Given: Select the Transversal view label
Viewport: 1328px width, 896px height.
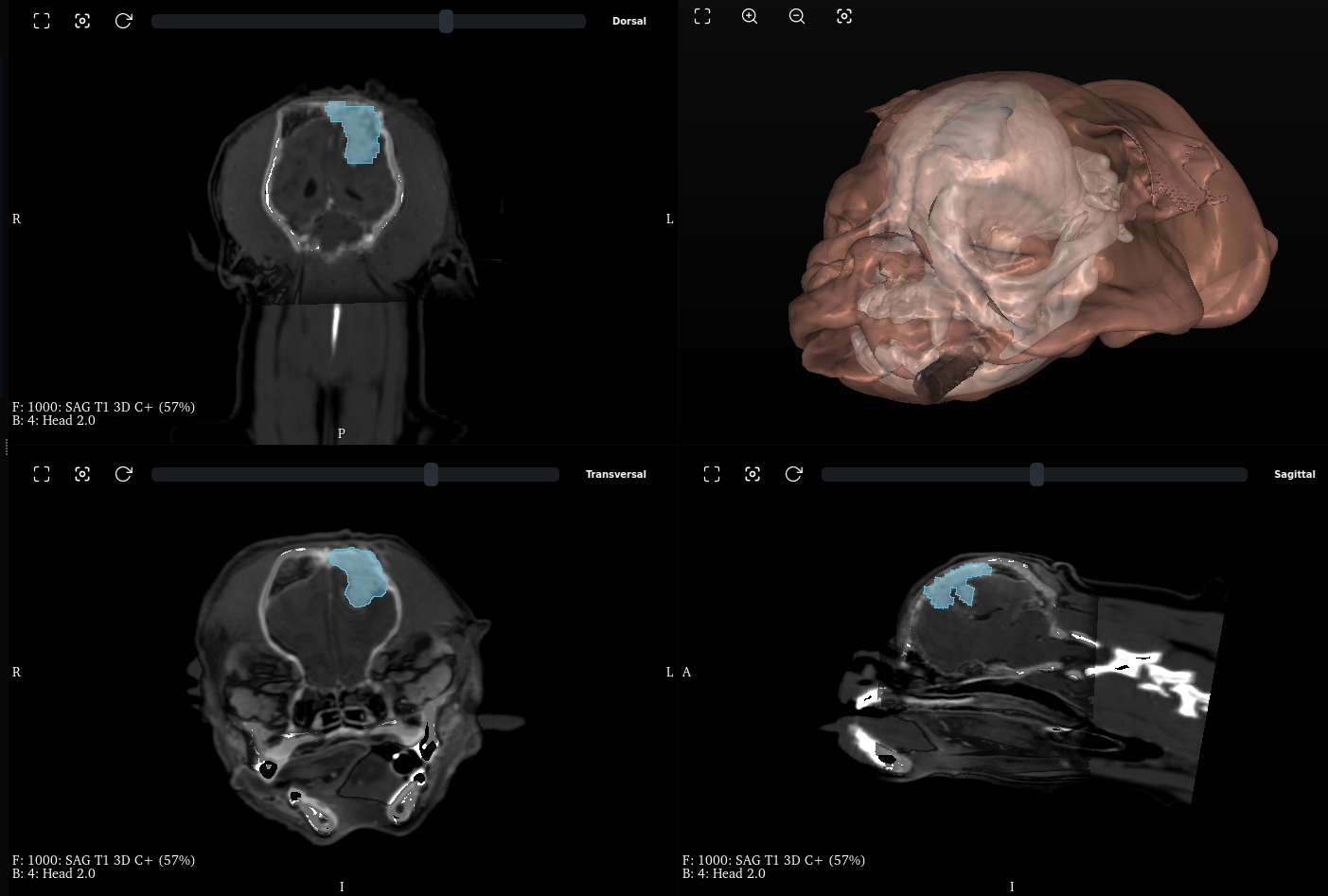Looking at the screenshot, I should tap(615, 474).
